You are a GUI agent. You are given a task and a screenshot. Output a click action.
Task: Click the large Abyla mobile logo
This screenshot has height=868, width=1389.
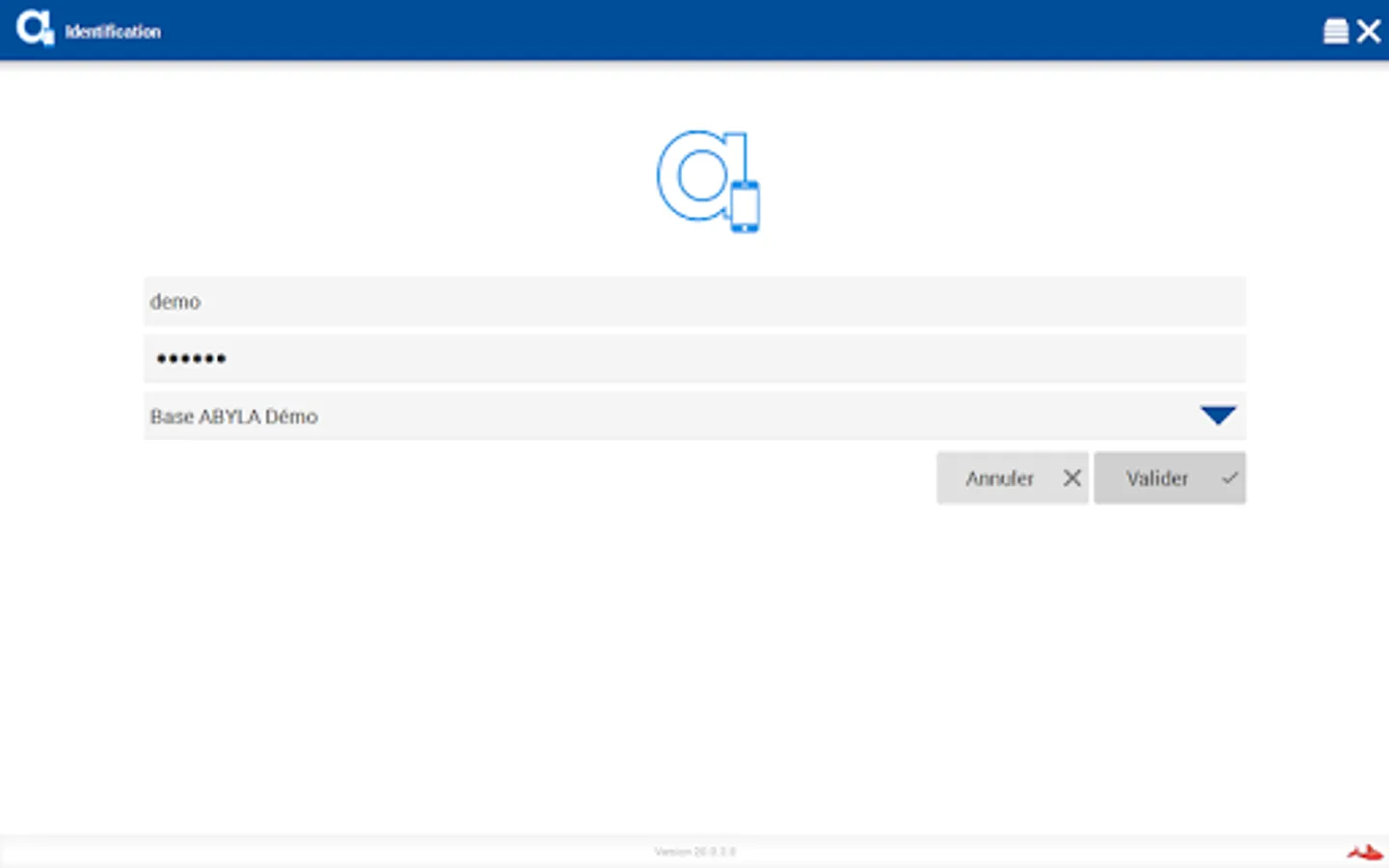(709, 181)
